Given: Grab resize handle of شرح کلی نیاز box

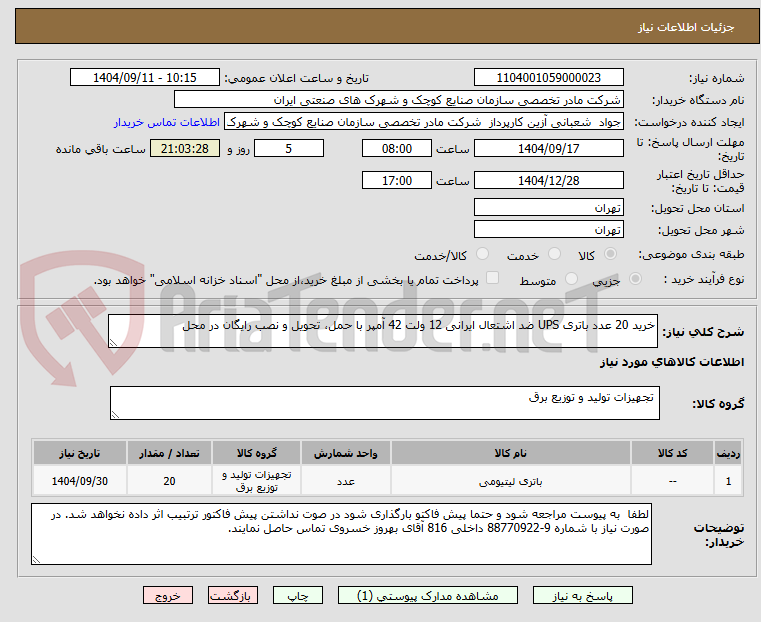Looking at the screenshot, I should click(114, 343).
